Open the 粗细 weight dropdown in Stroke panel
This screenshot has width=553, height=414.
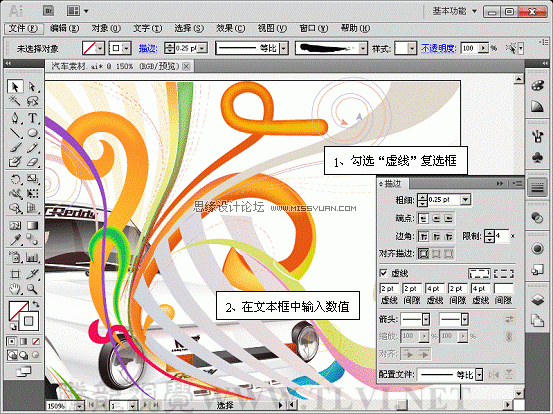pos(466,200)
